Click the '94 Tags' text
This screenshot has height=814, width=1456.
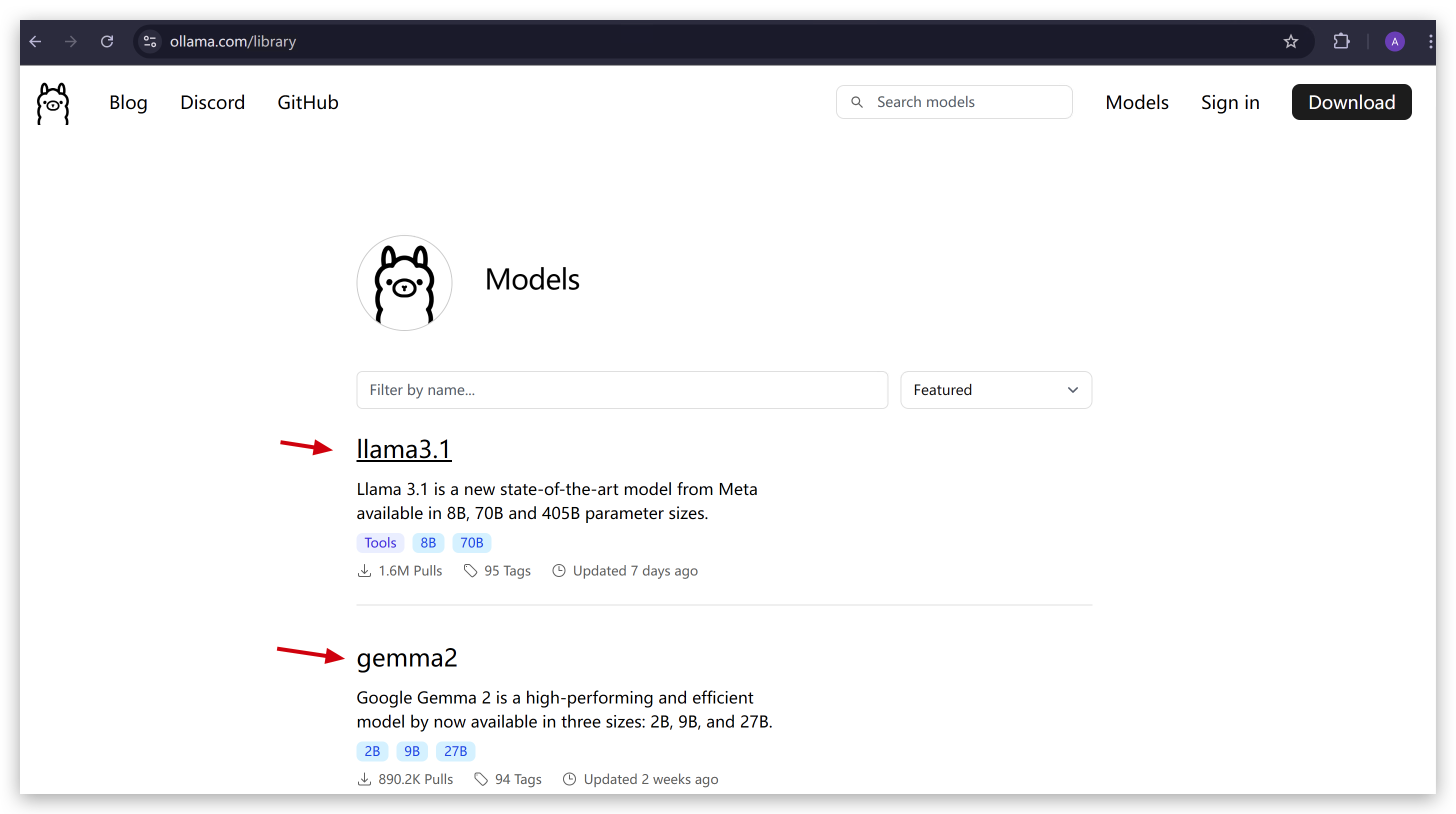click(517, 779)
